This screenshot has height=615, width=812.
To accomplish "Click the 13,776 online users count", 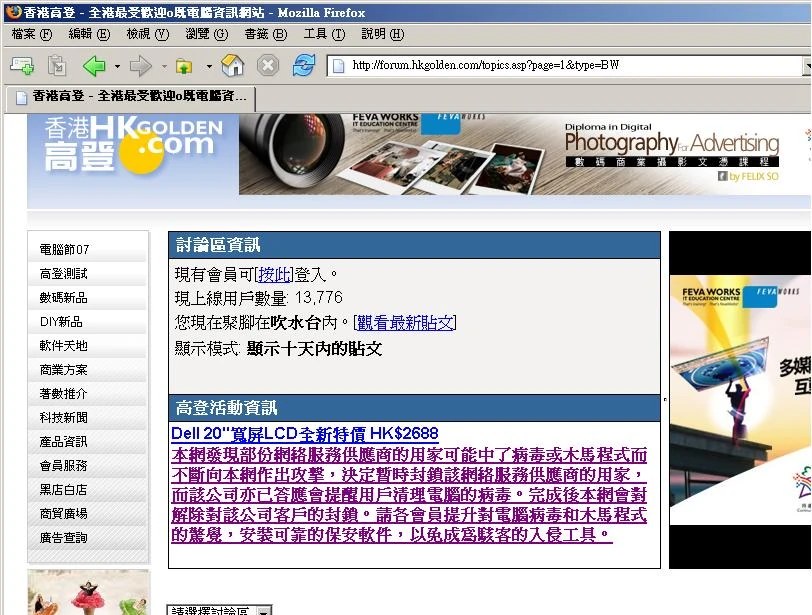I will pos(318,298).
